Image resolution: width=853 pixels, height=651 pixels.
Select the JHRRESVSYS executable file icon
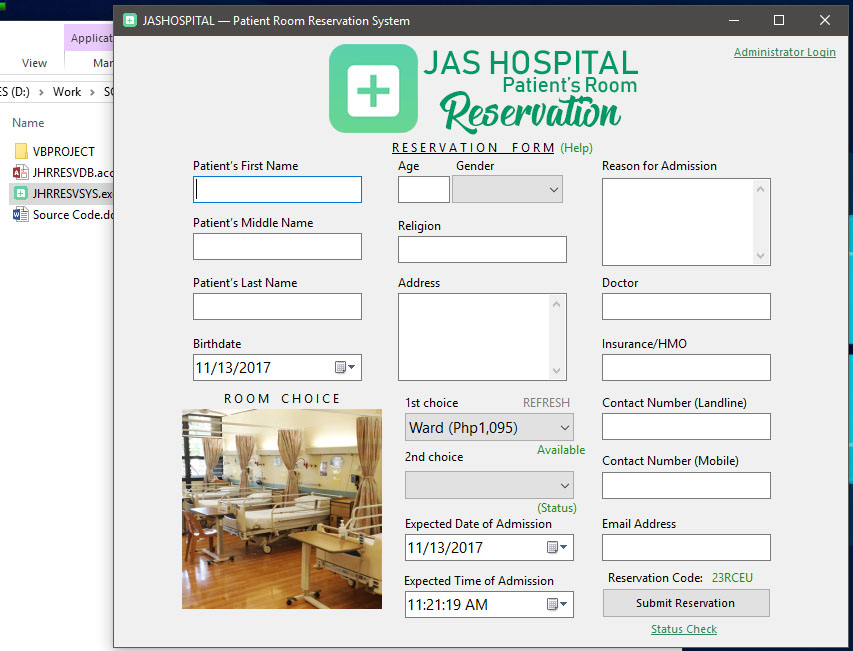pos(21,194)
